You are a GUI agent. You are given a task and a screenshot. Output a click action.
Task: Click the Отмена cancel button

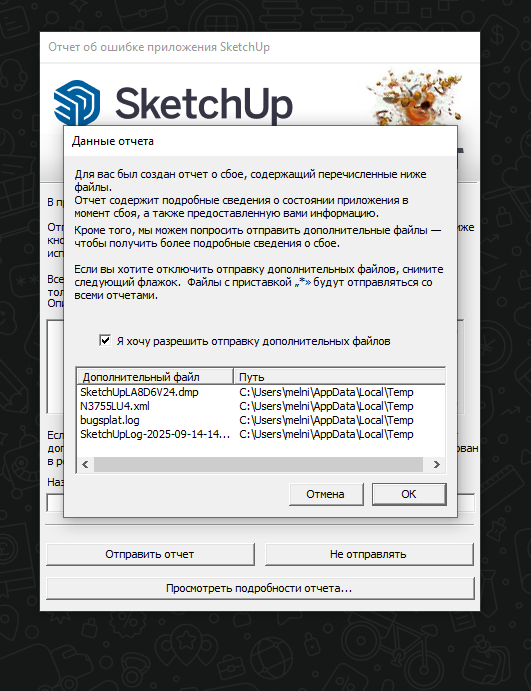326,494
